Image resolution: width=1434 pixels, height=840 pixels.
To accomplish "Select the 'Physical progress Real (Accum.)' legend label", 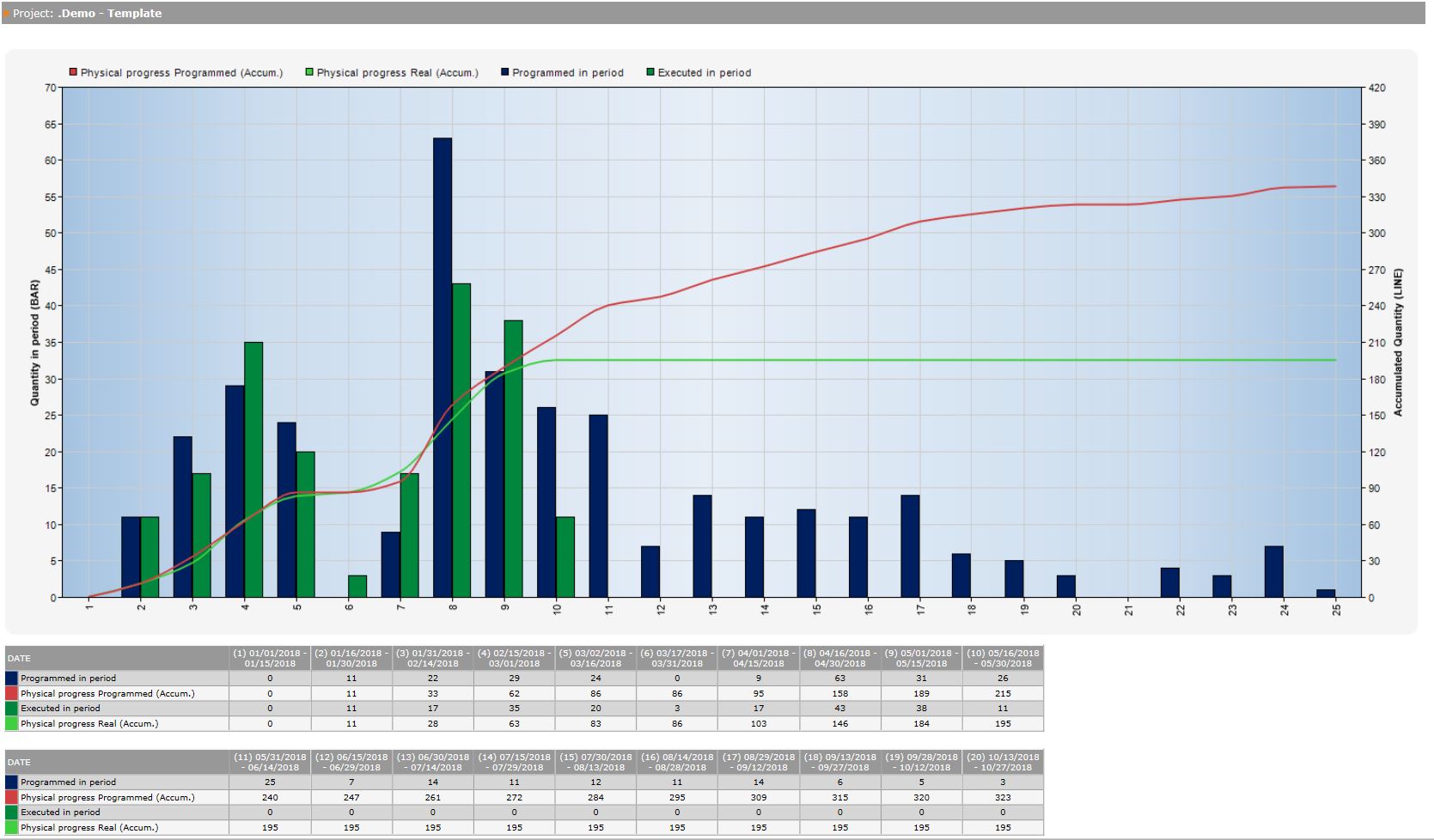I will tap(397, 73).
